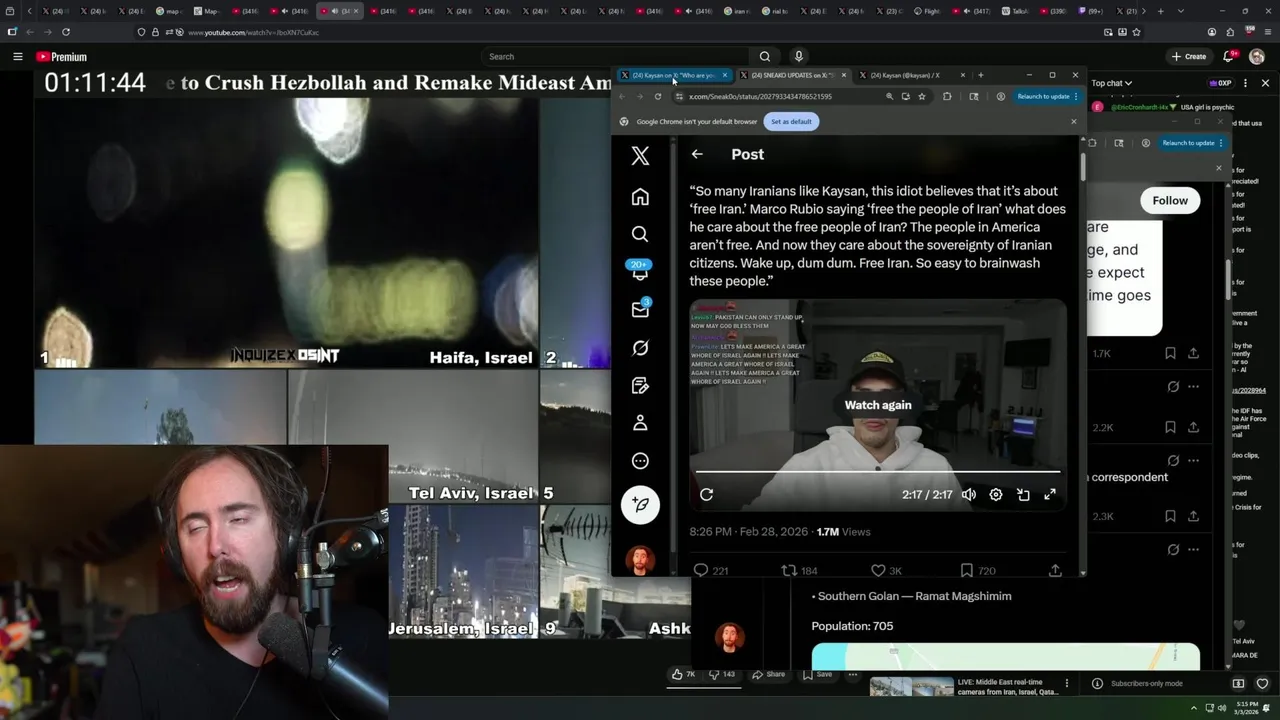Open X video settings gear
The height and width of the screenshot is (720, 1280).
pyautogui.click(x=996, y=494)
